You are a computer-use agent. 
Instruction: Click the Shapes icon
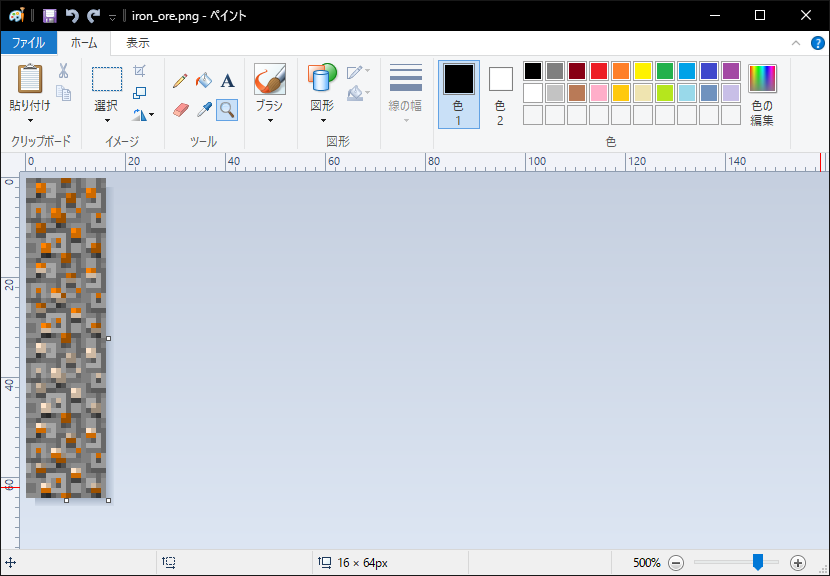pyautogui.click(x=322, y=78)
